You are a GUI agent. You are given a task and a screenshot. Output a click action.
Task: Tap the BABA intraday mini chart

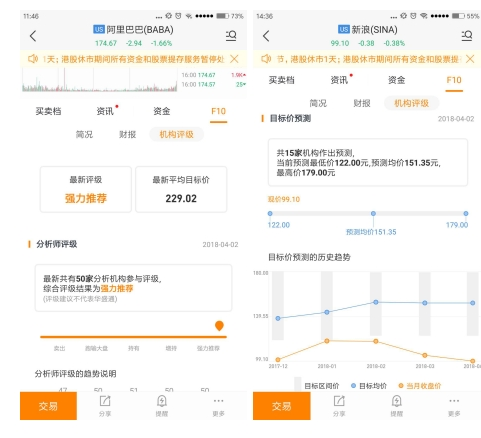pos(100,80)
